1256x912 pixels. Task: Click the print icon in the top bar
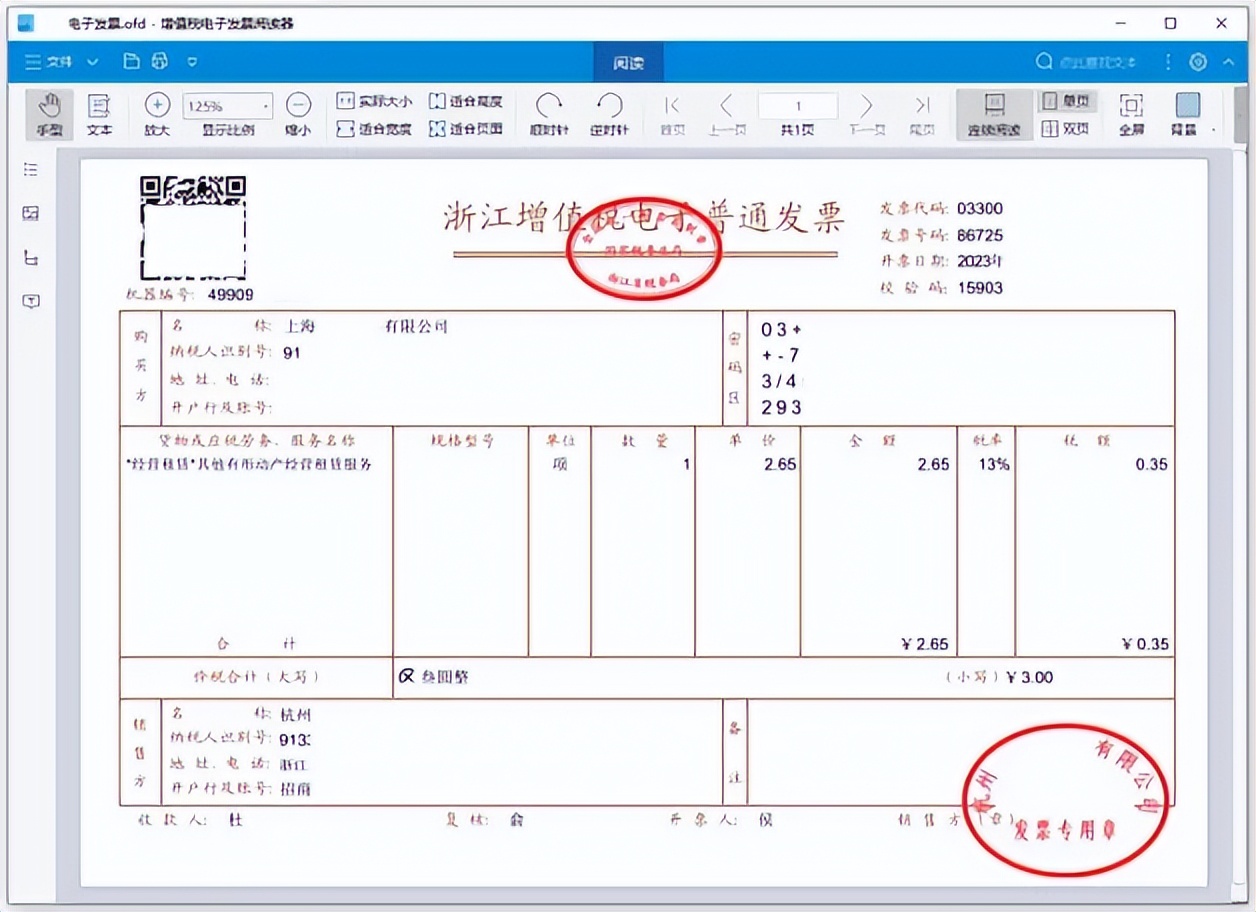click(x=158, y=61)
